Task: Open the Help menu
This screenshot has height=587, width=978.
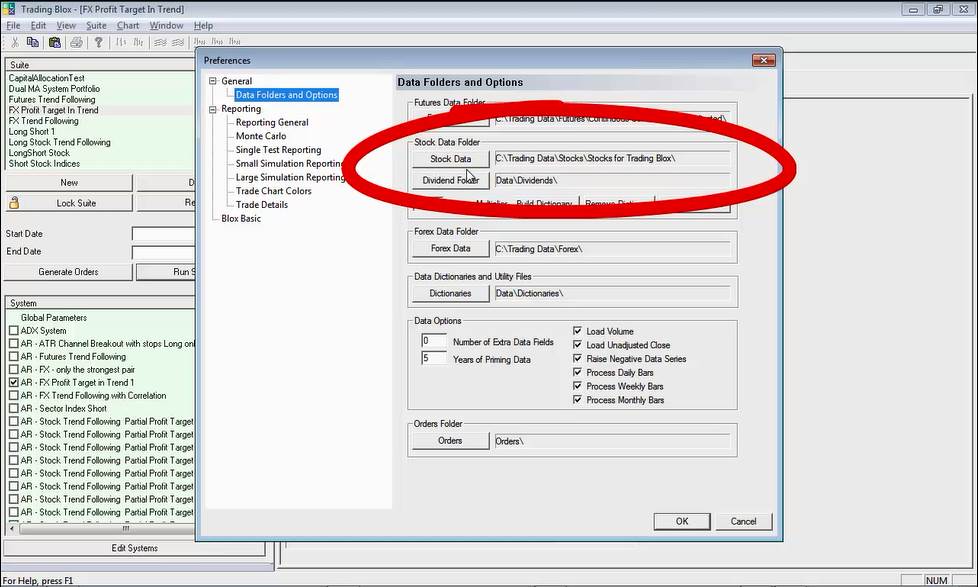Action: point(203,26)
